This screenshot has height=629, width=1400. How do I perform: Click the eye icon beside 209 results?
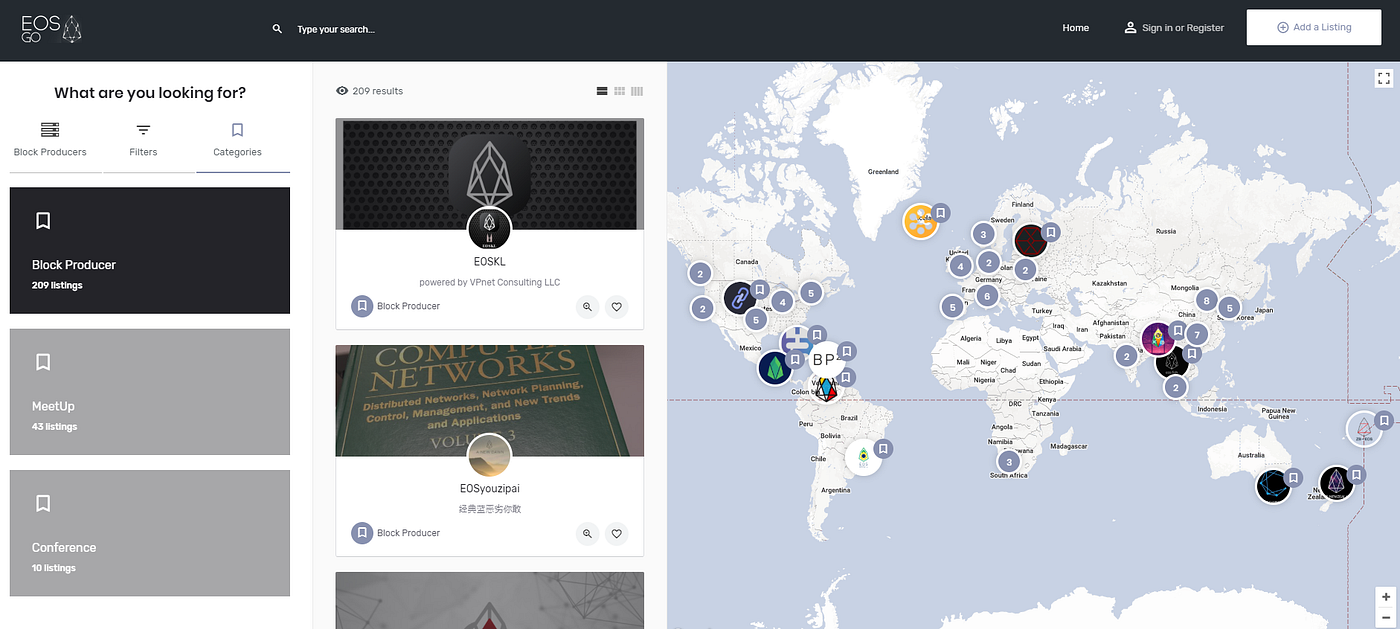(342, 91)
